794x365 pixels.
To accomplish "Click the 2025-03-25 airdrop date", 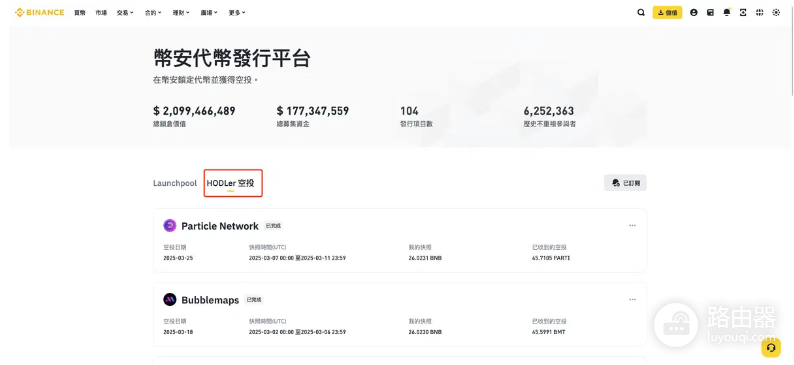I will pos(178,258).
